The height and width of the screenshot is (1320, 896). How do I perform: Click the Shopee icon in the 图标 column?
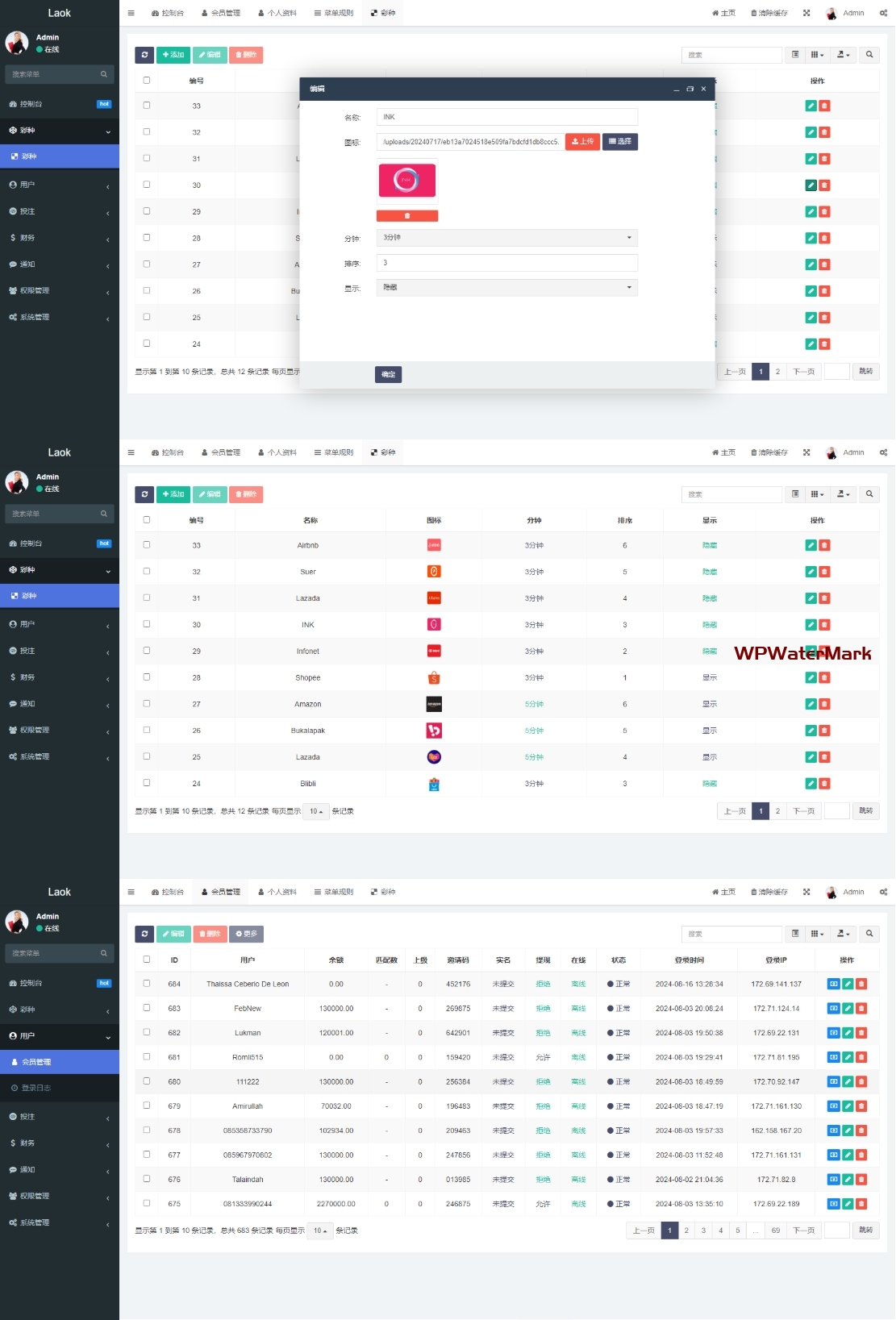tap(434, 678)
